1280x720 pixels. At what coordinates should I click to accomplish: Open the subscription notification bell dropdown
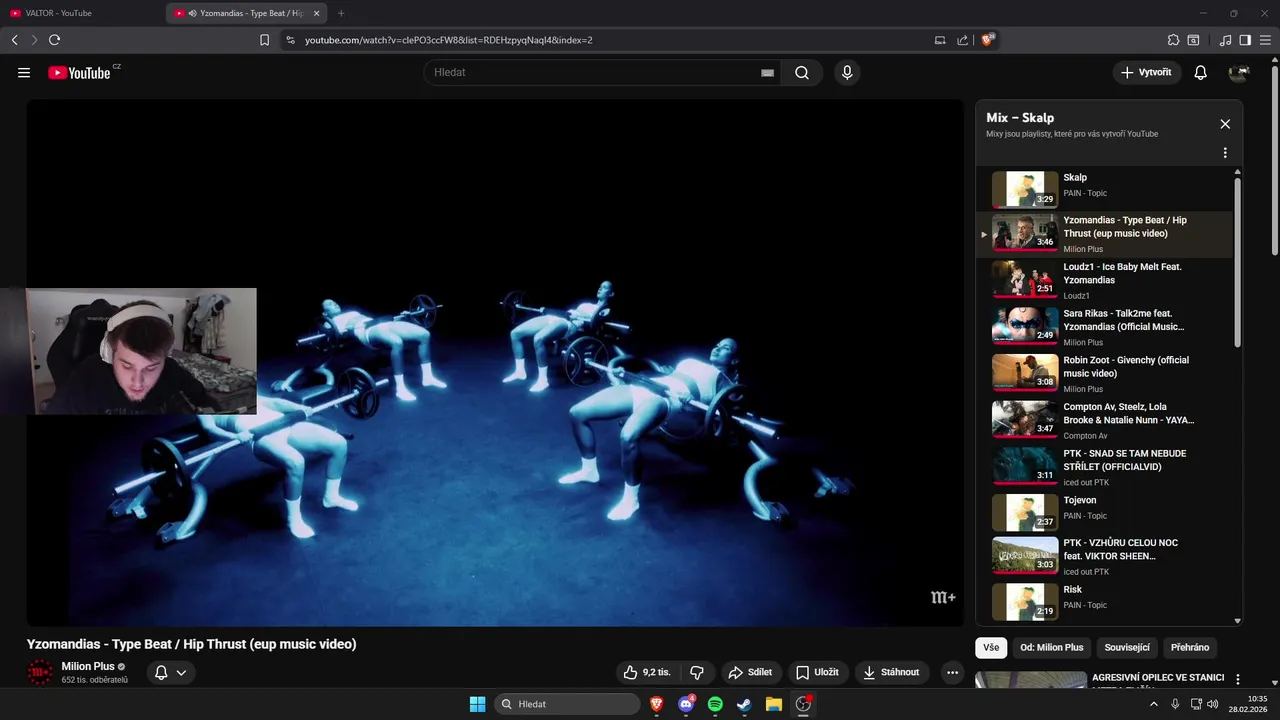[171, 673]
